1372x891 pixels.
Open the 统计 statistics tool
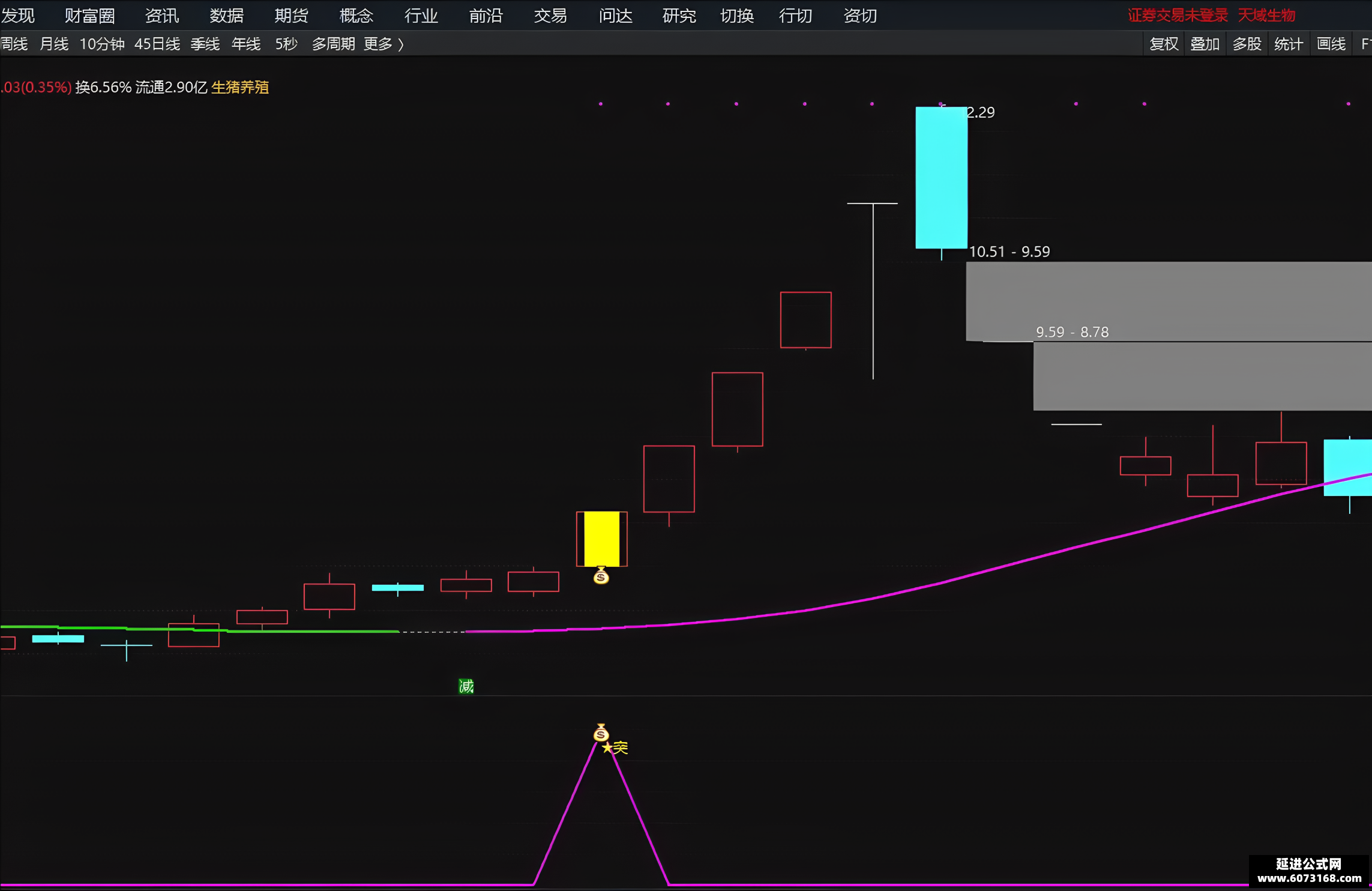(x=1289, y=44)
